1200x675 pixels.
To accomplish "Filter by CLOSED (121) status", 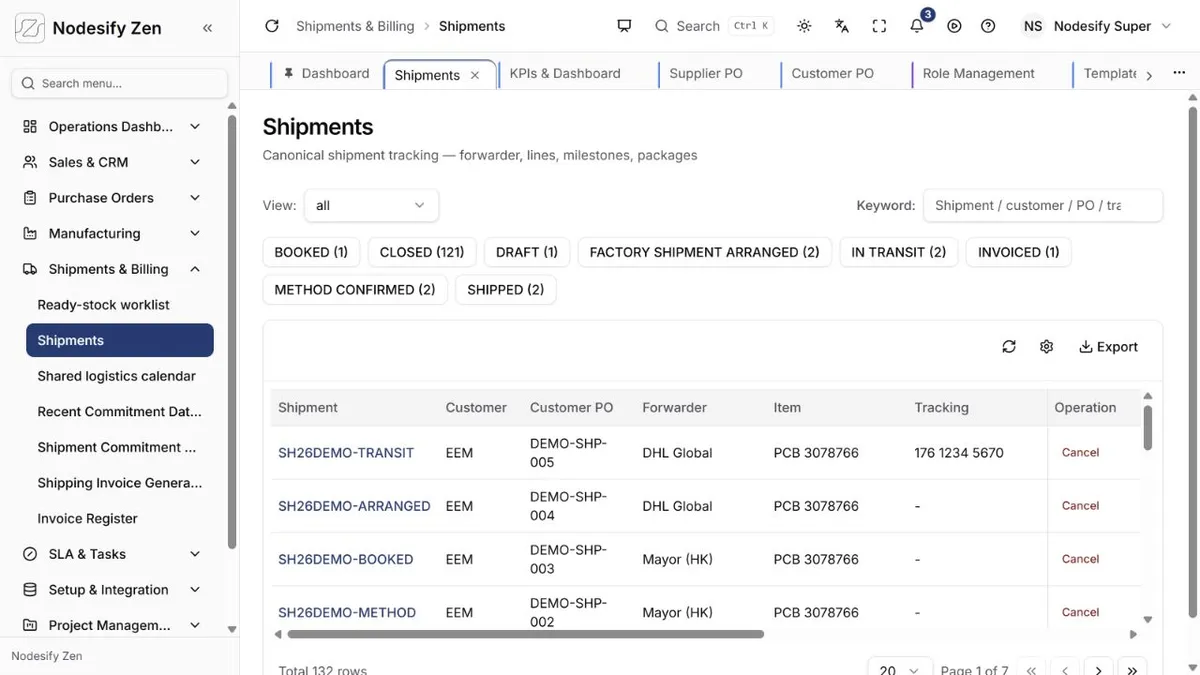I will tap(422, 252).
